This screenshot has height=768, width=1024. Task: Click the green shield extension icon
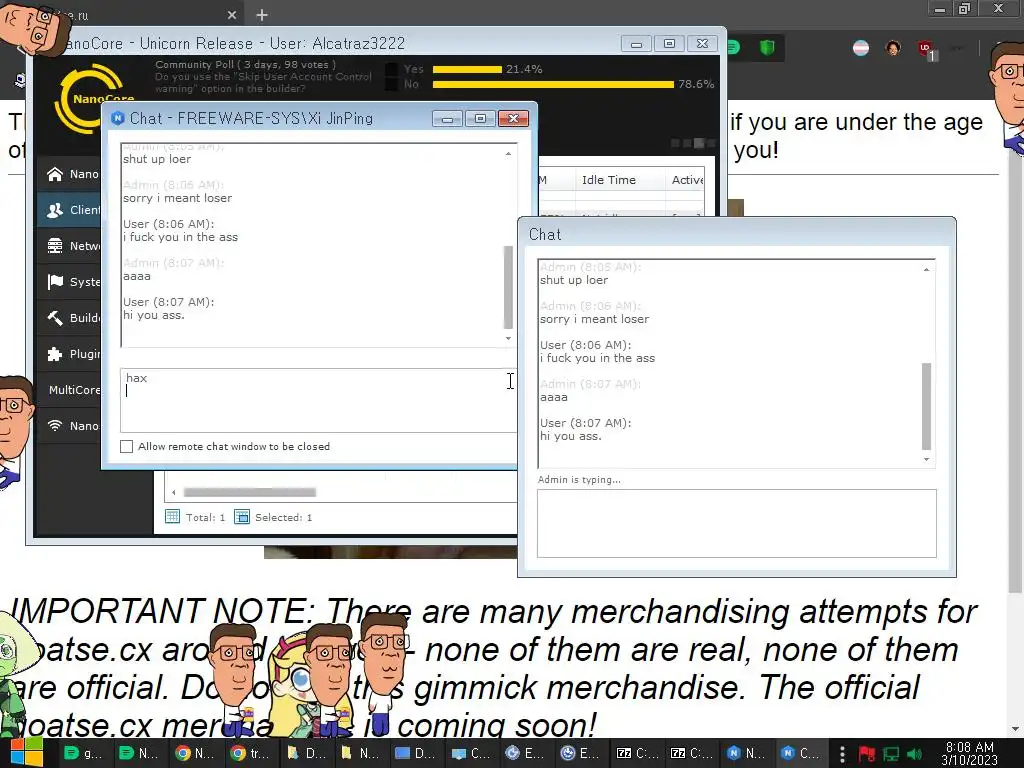coord(767,47)
